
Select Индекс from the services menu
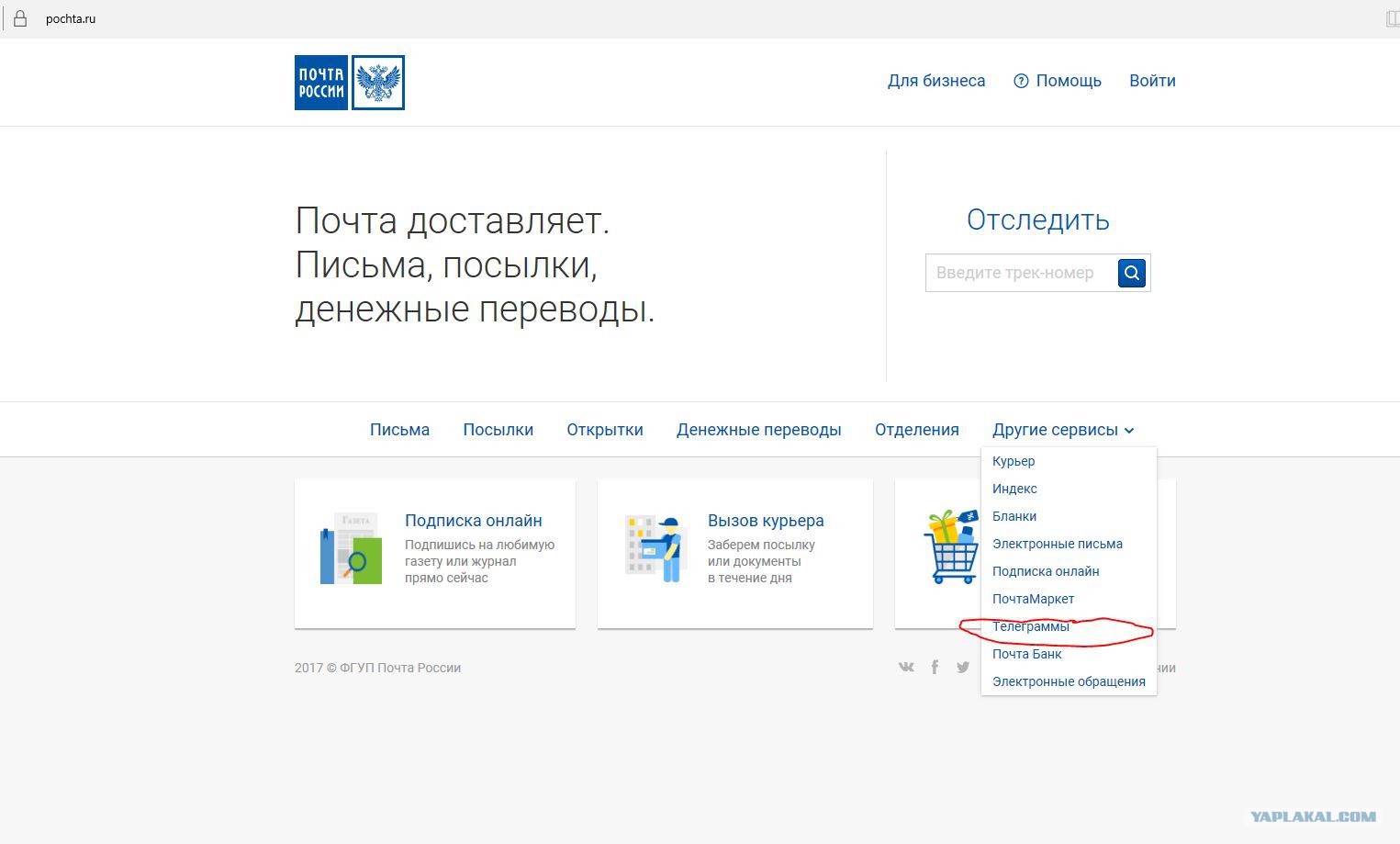click(1014, 489)
